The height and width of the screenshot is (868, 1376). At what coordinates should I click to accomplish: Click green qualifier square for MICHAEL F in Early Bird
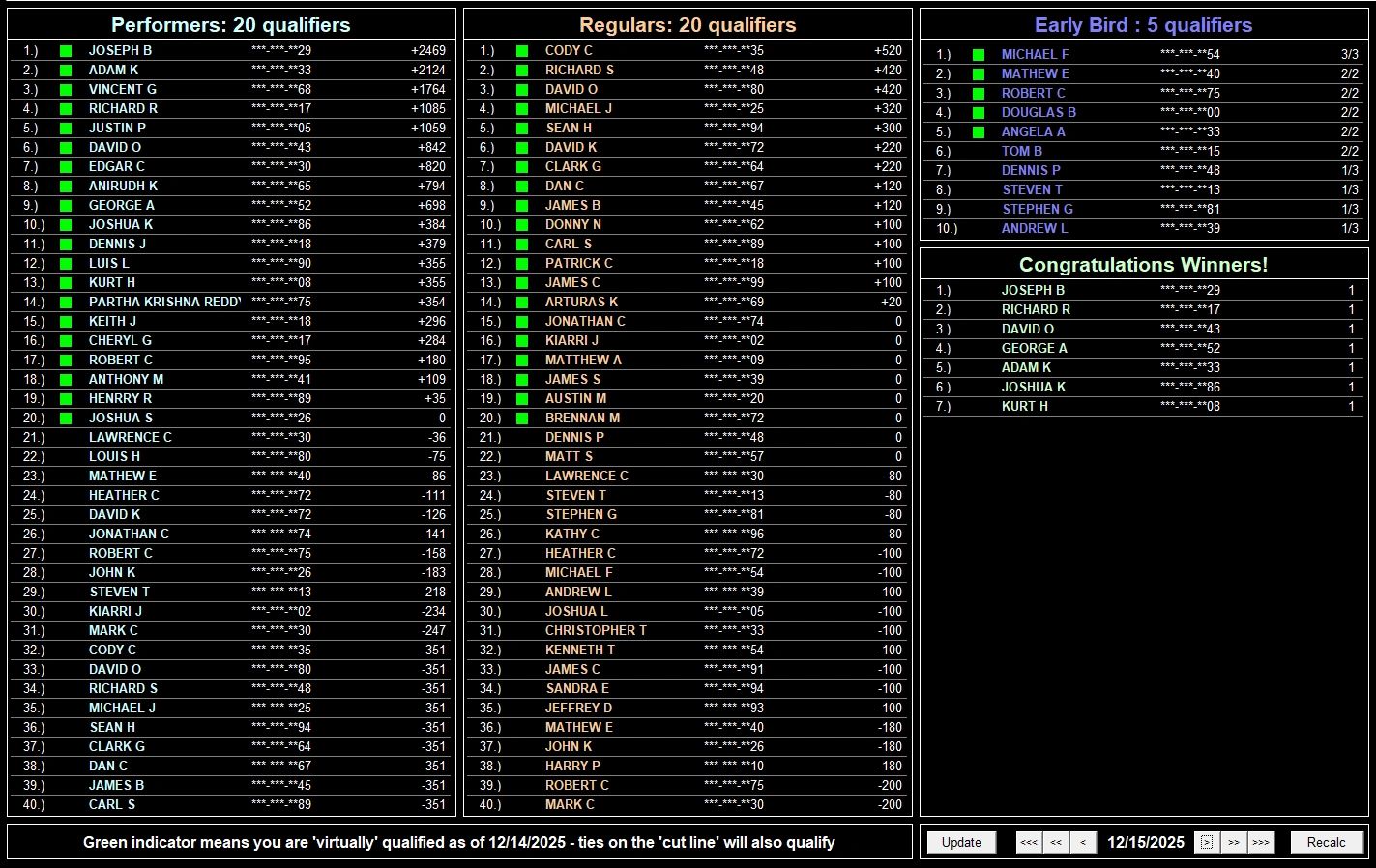click(x=979, y=55)
